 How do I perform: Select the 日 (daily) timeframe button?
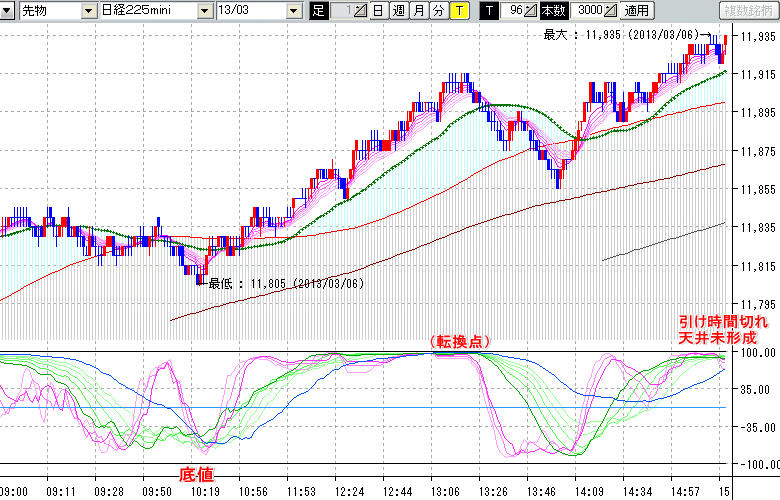tap(378, 11)
